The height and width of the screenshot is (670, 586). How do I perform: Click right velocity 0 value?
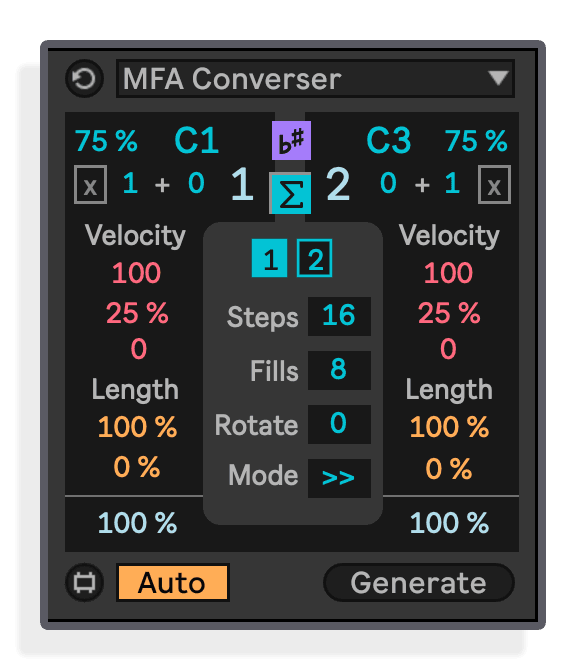[448, 349]
